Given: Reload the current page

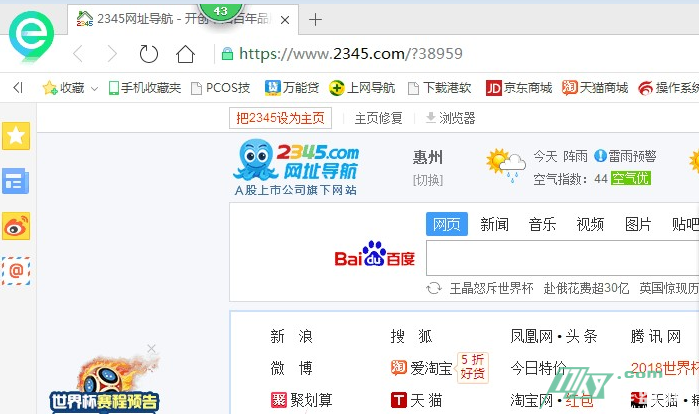Looking at the screenshot, I should pyautogui.click(x=148, y=54).
